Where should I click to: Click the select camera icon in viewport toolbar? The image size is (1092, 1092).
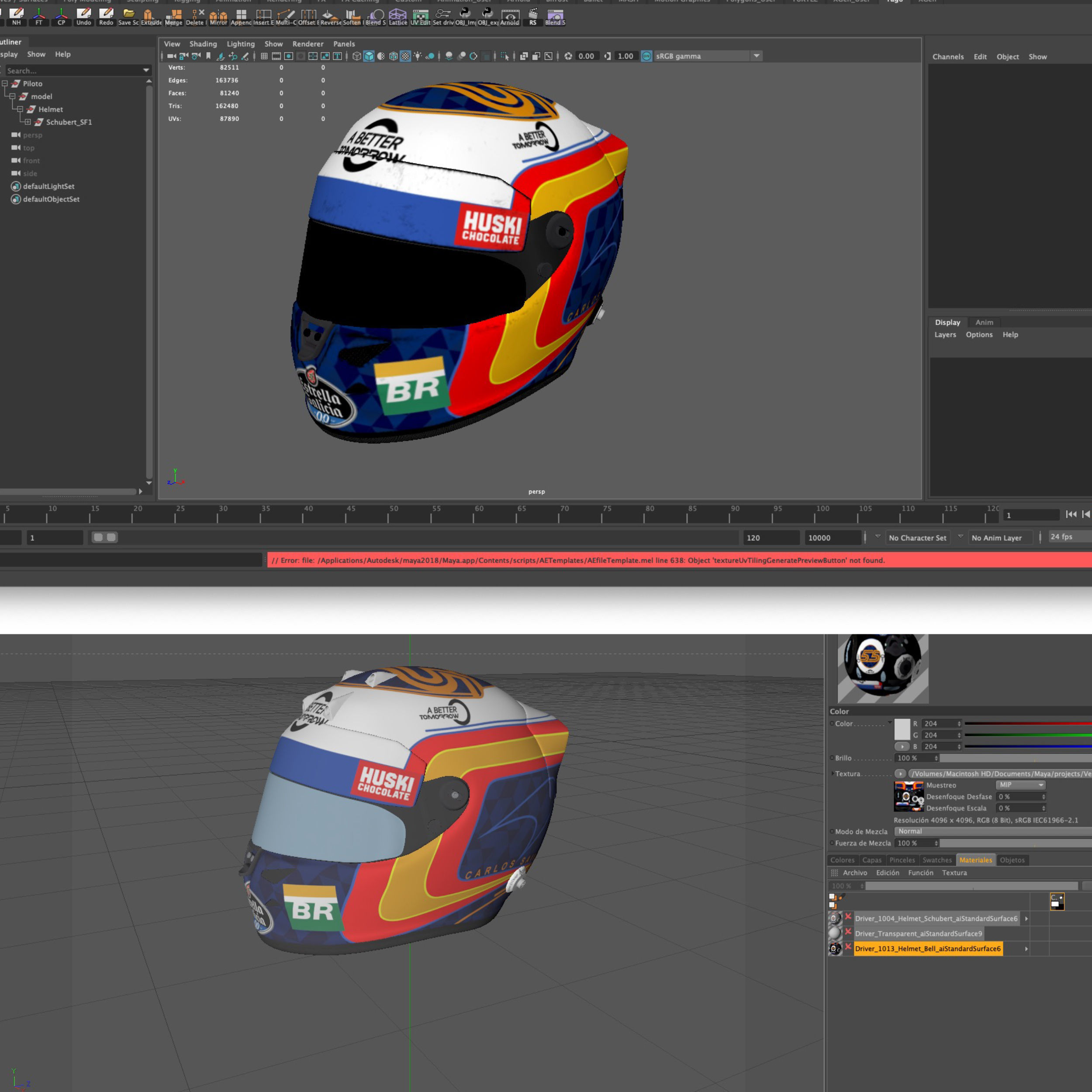pos(171,56)
